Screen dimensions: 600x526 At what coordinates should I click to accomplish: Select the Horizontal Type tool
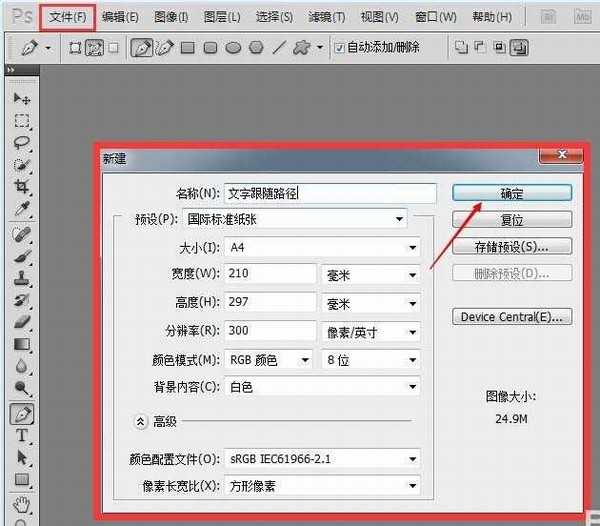click(x=21, y=435)
